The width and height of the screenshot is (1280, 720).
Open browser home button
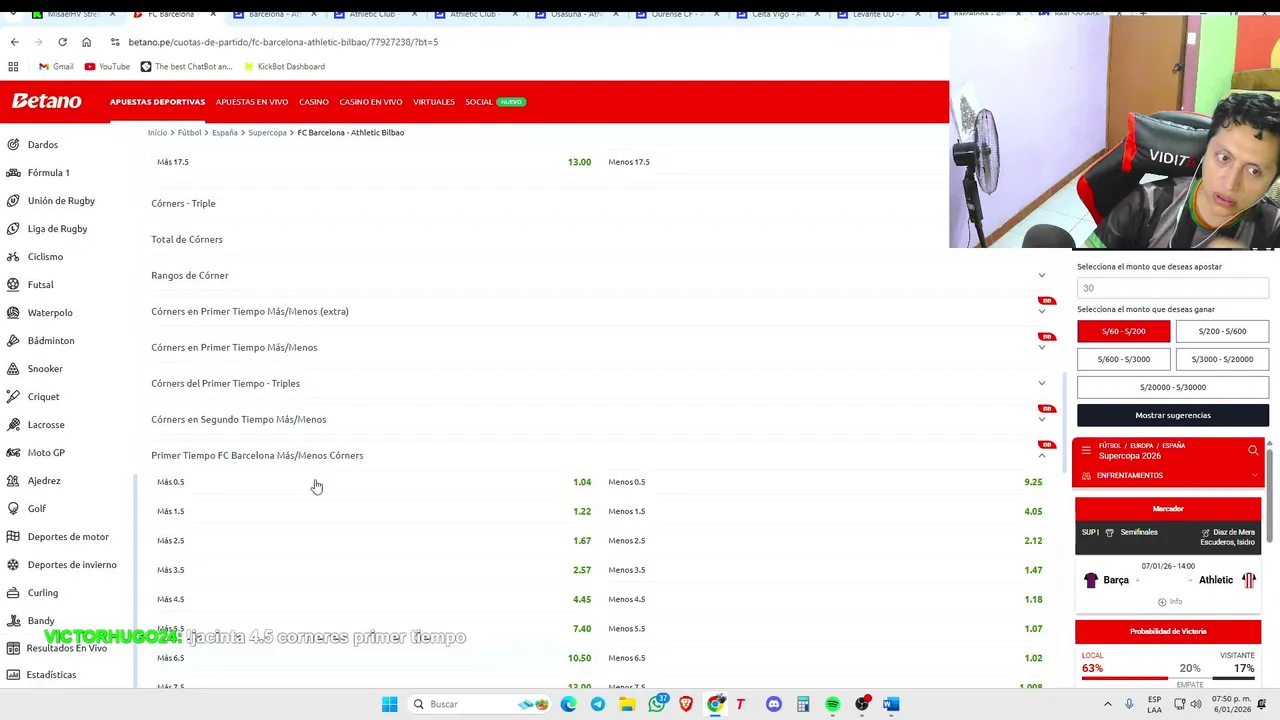[x=86, y=42]
